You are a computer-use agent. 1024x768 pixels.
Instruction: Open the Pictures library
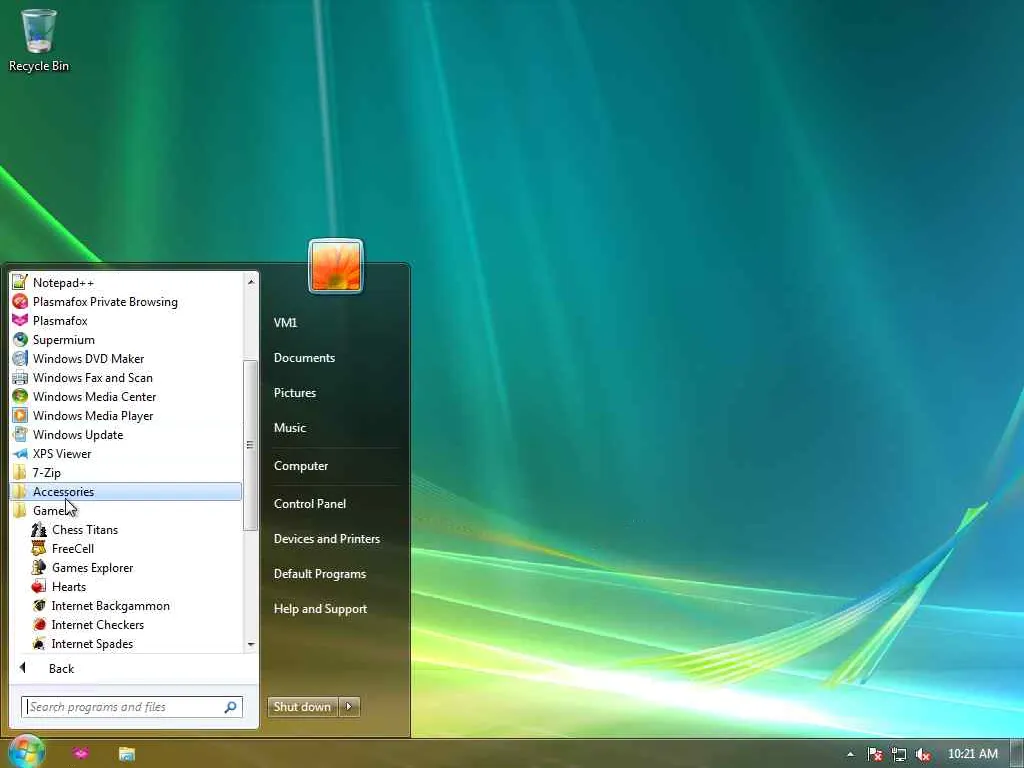click(x=295, y=392)
